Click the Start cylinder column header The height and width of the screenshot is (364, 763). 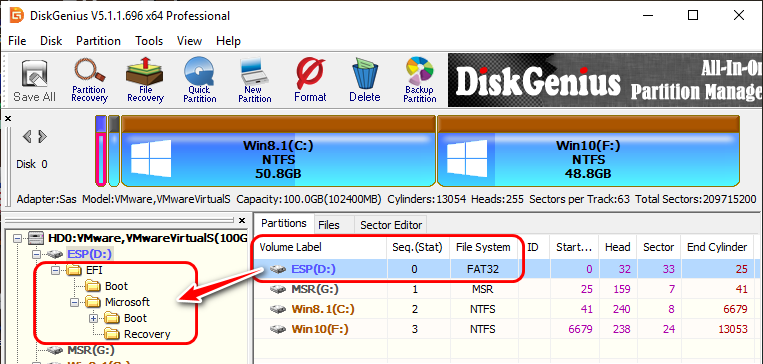coord(574,247)
